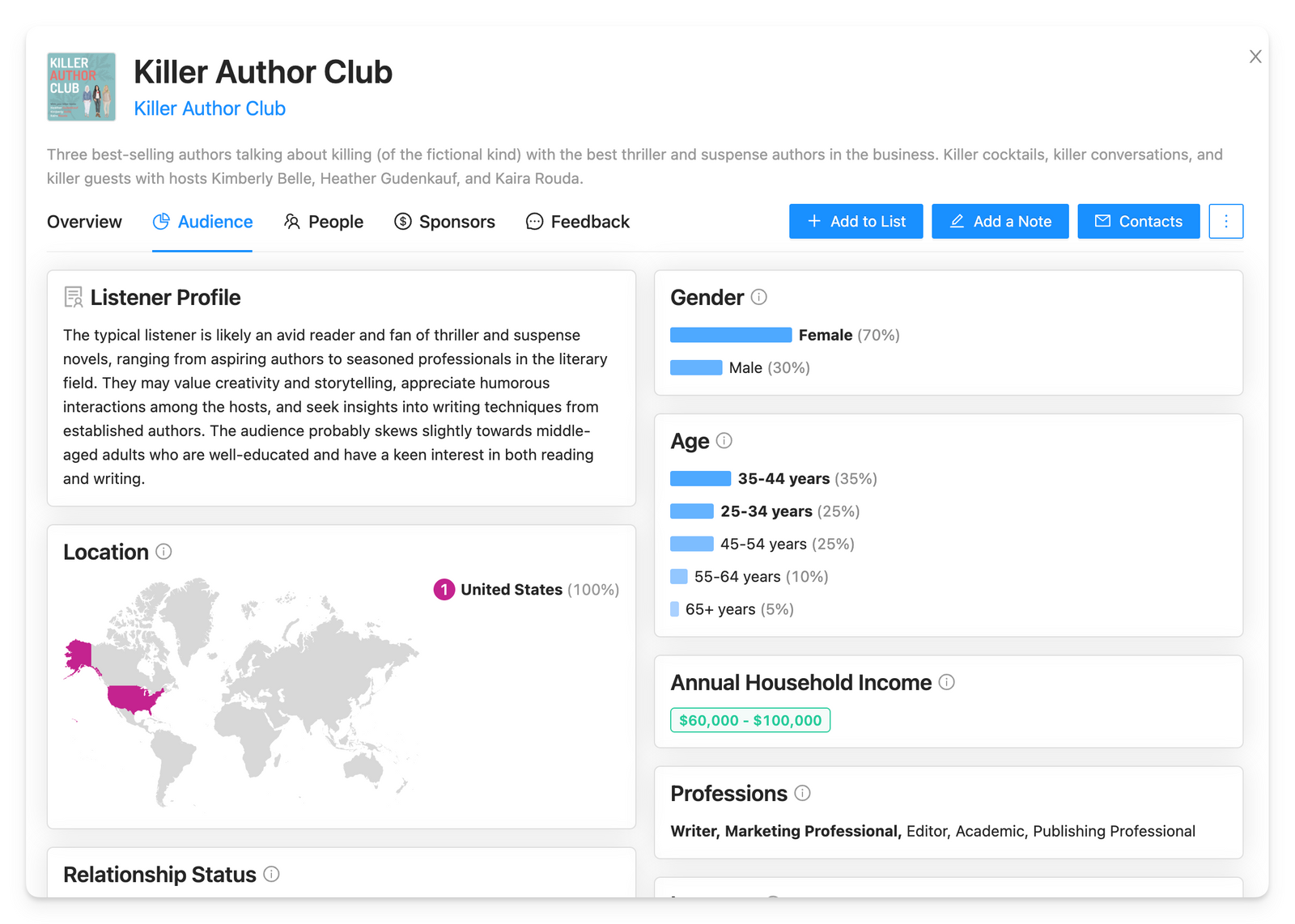Screen dimensions: 1295x924
Task: Click the United States marker number 1
Action: 444,590
